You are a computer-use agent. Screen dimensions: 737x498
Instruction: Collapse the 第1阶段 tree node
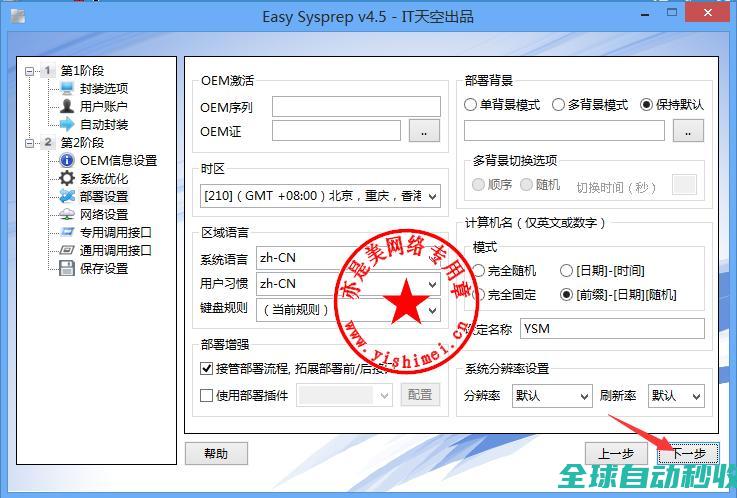30,71
